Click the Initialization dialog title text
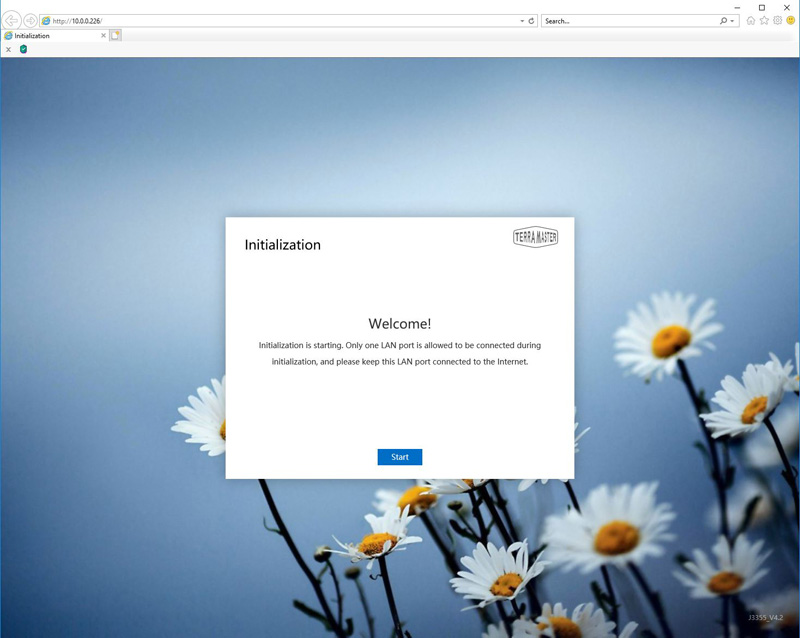 point(283,244)
